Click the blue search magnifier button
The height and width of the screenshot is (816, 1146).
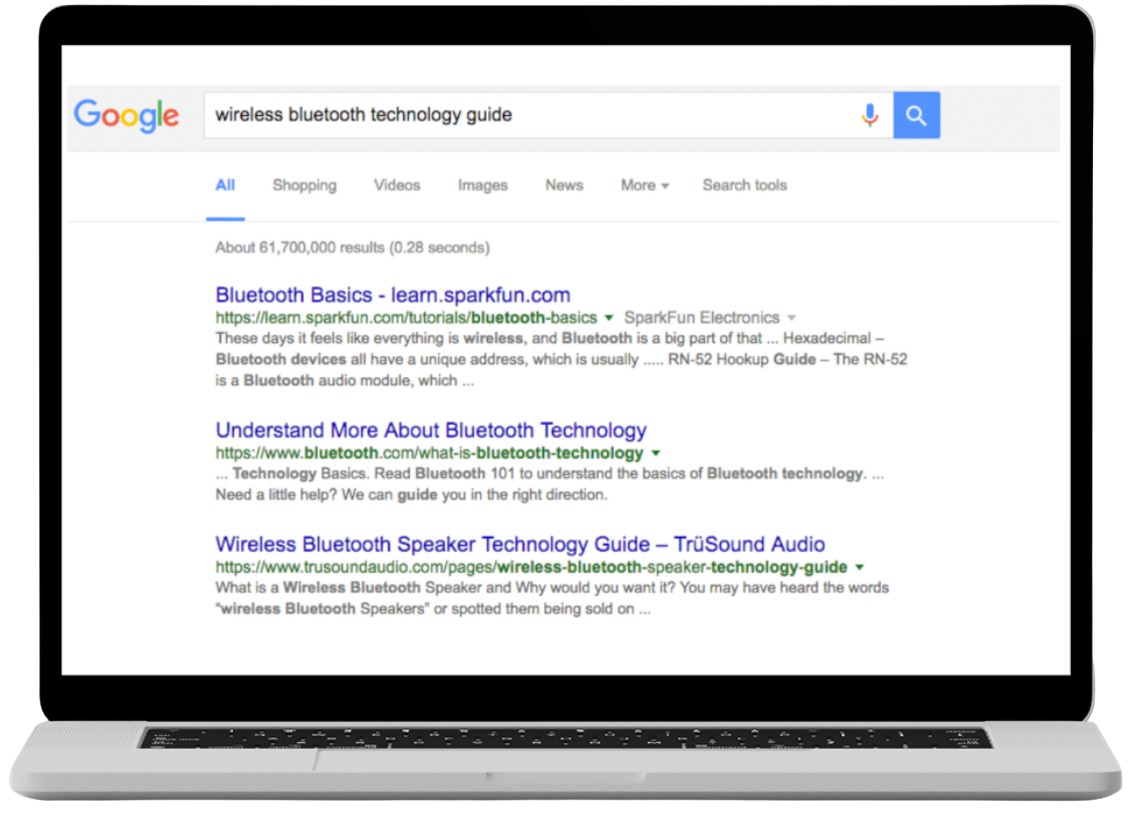[x=917, y=115]
